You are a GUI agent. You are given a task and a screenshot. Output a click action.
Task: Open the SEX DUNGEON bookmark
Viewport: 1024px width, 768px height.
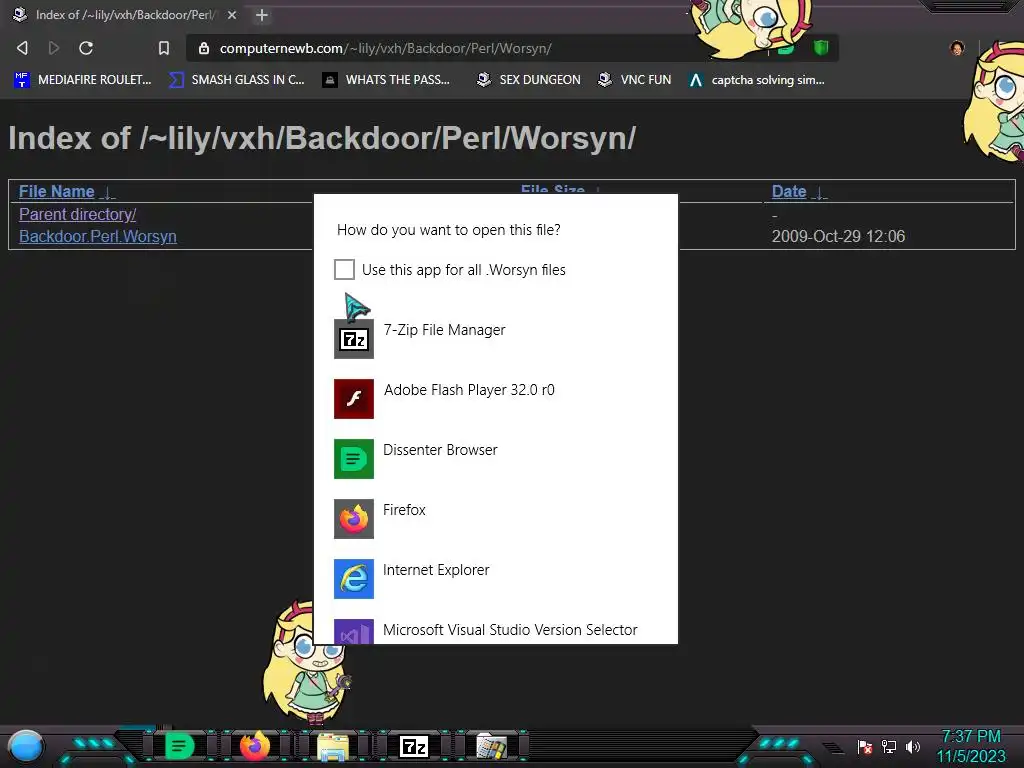529,80
